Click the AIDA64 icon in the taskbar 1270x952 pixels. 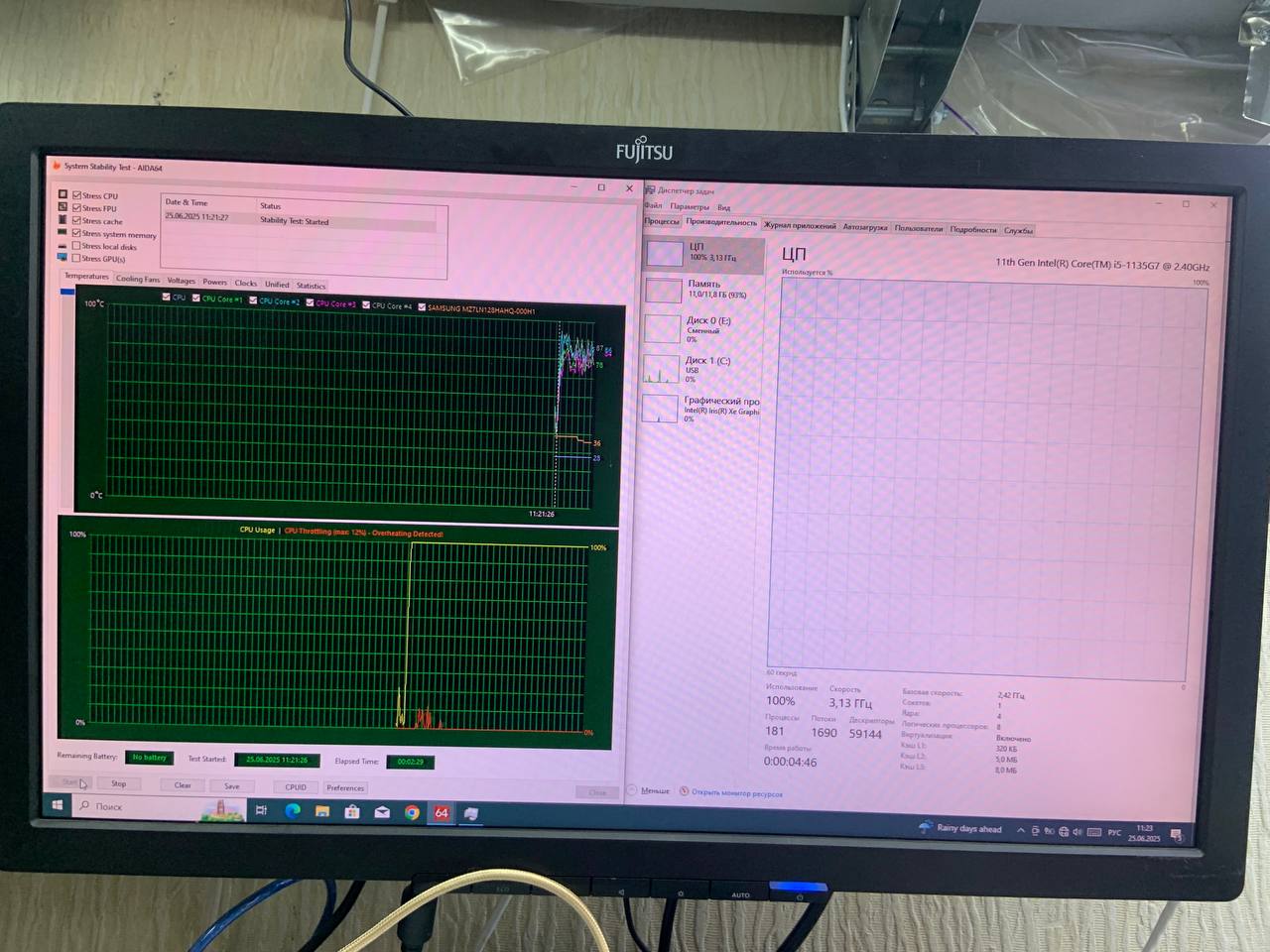point(442,813)
